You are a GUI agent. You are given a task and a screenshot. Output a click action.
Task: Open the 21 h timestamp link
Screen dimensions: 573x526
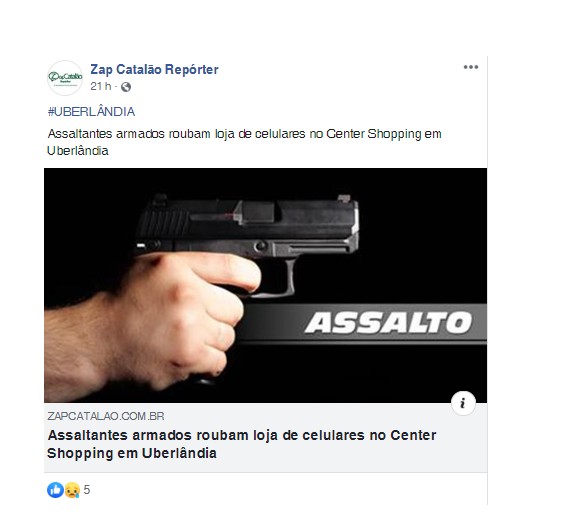point(101,87)
